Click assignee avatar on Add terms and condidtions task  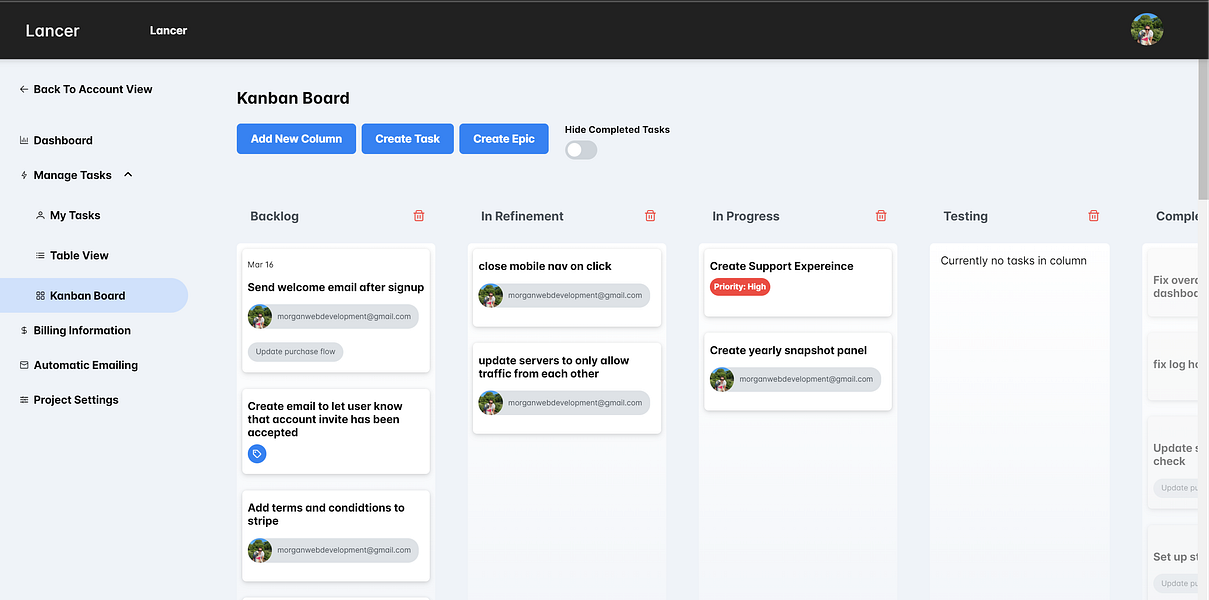[260, 551]
